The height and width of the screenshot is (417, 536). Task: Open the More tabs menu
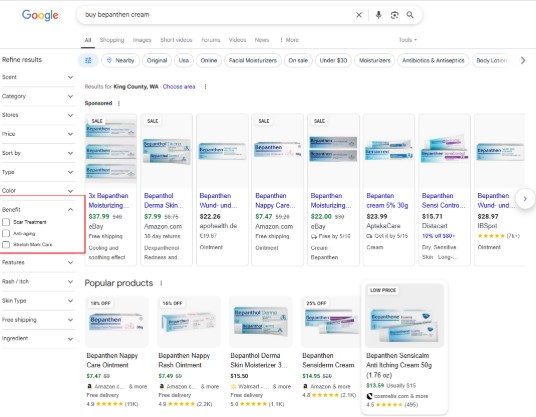289,40
